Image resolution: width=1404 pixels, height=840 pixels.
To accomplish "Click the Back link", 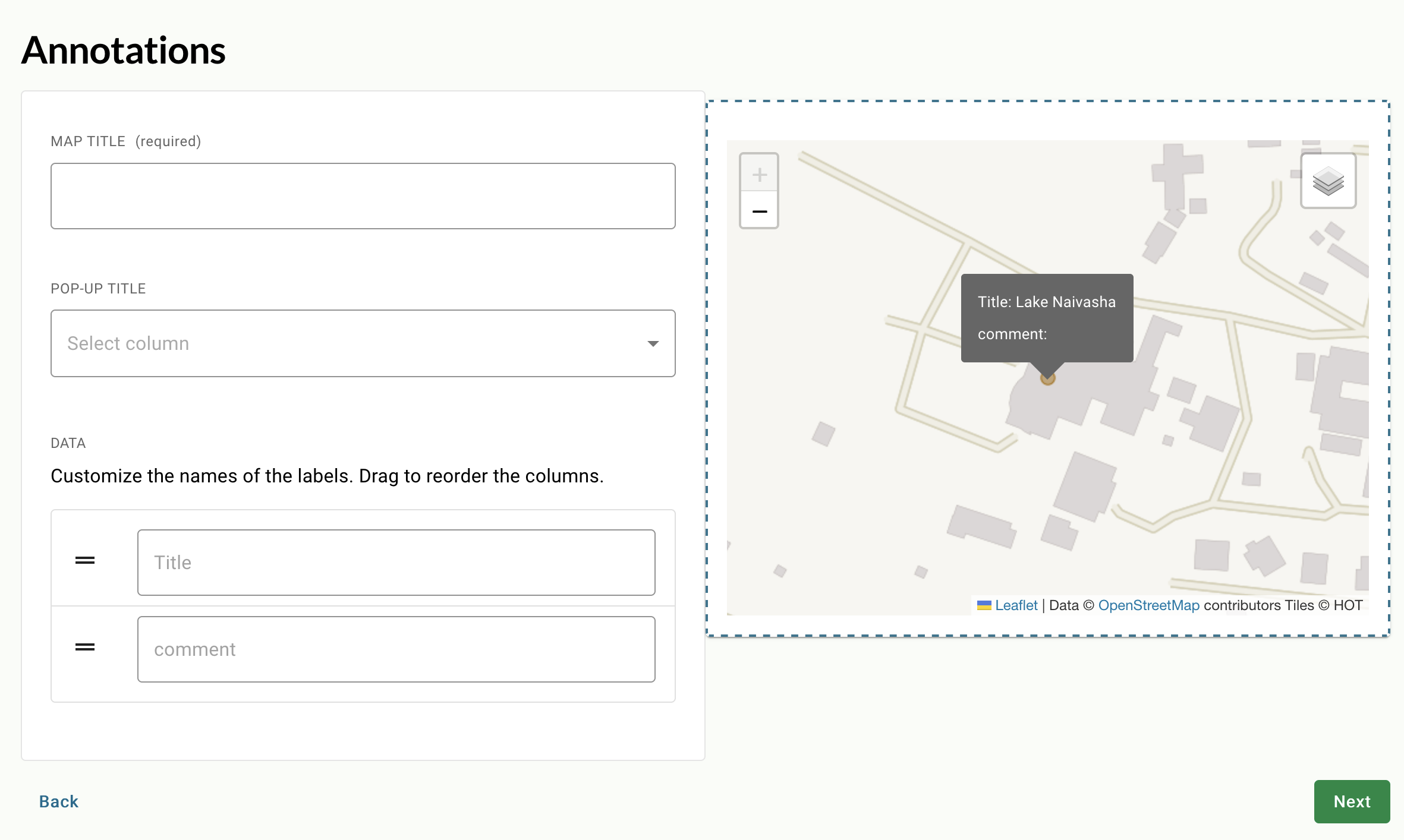I will click(58, 801).
